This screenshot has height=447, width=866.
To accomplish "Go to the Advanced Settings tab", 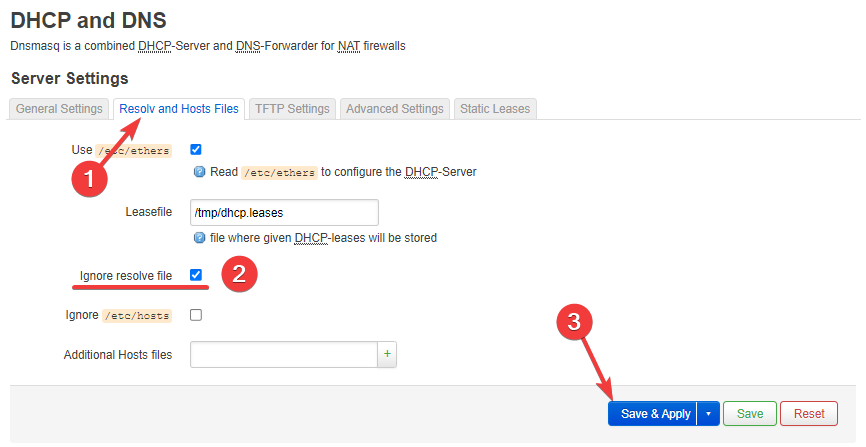I will pyautogui.click(x=394, y=109).
